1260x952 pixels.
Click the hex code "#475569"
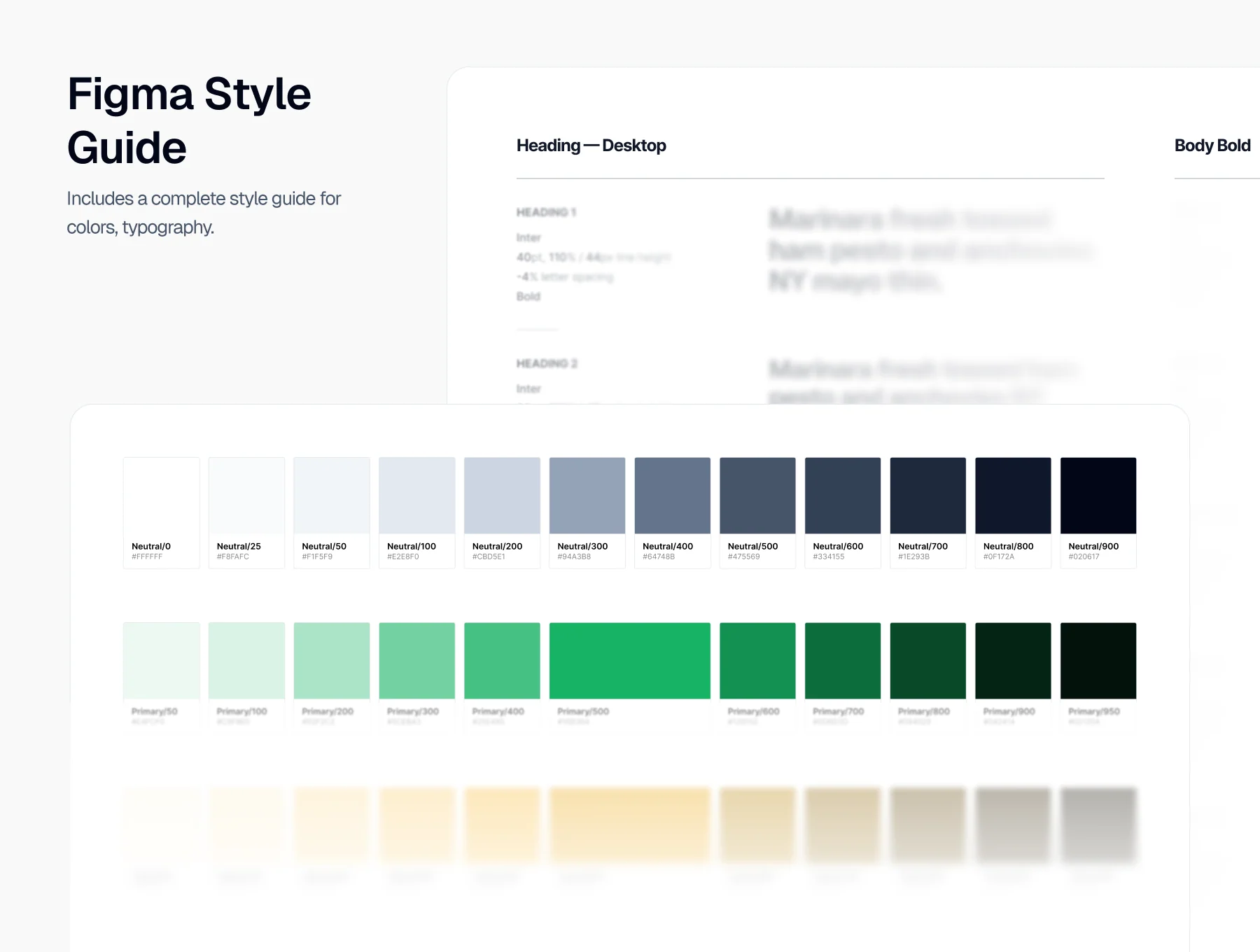[744, 557]
